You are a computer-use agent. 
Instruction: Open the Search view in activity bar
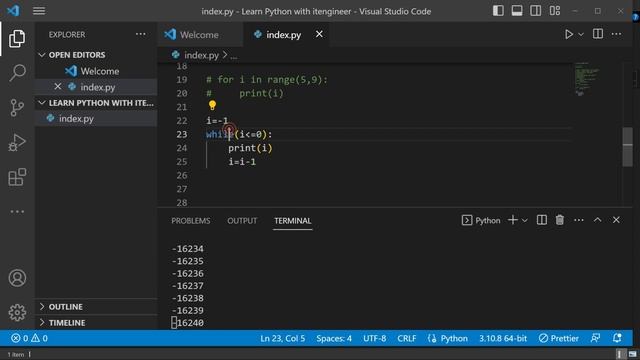tap(17, 73)
